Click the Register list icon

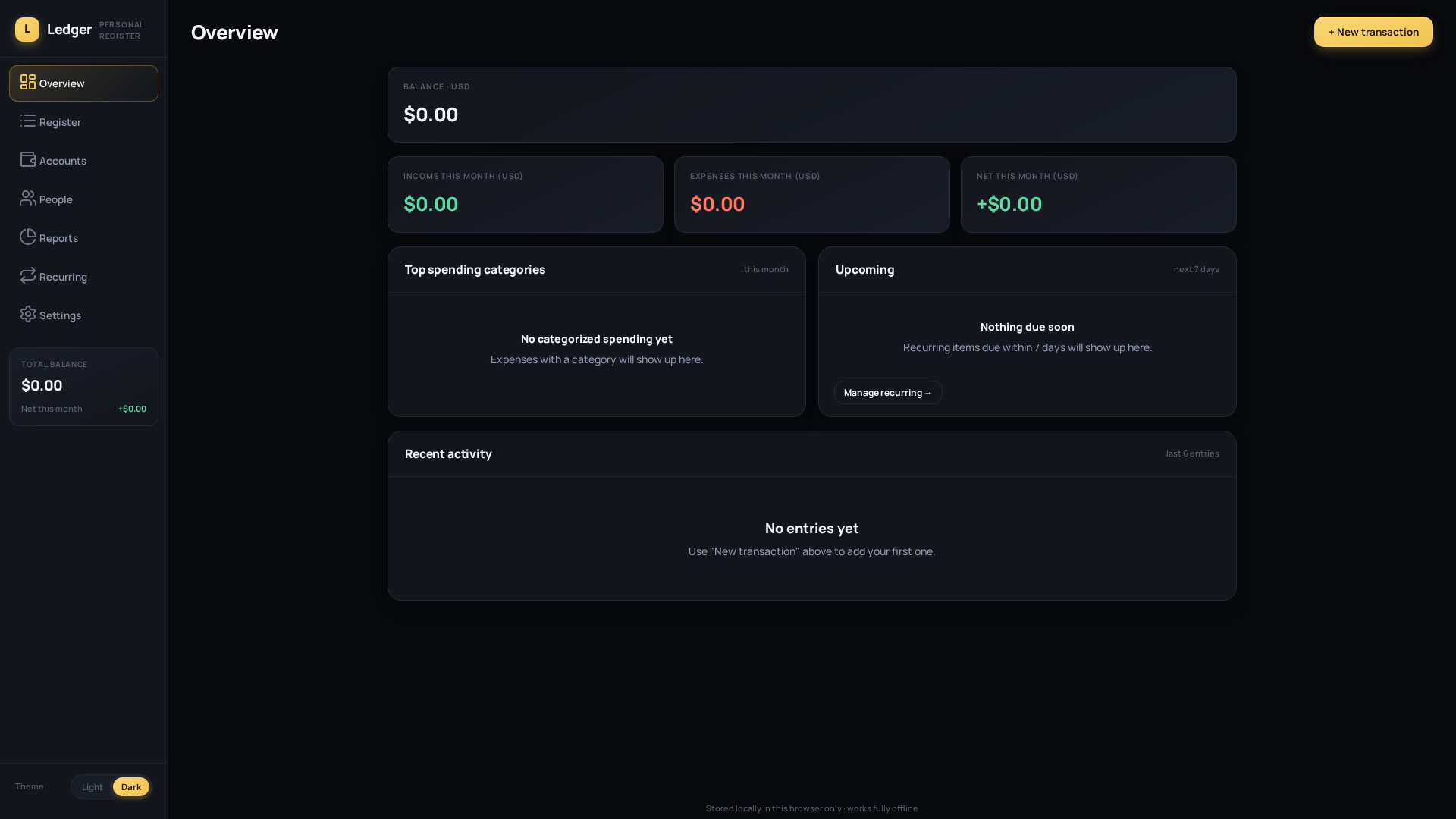click(x=28, y=121)
